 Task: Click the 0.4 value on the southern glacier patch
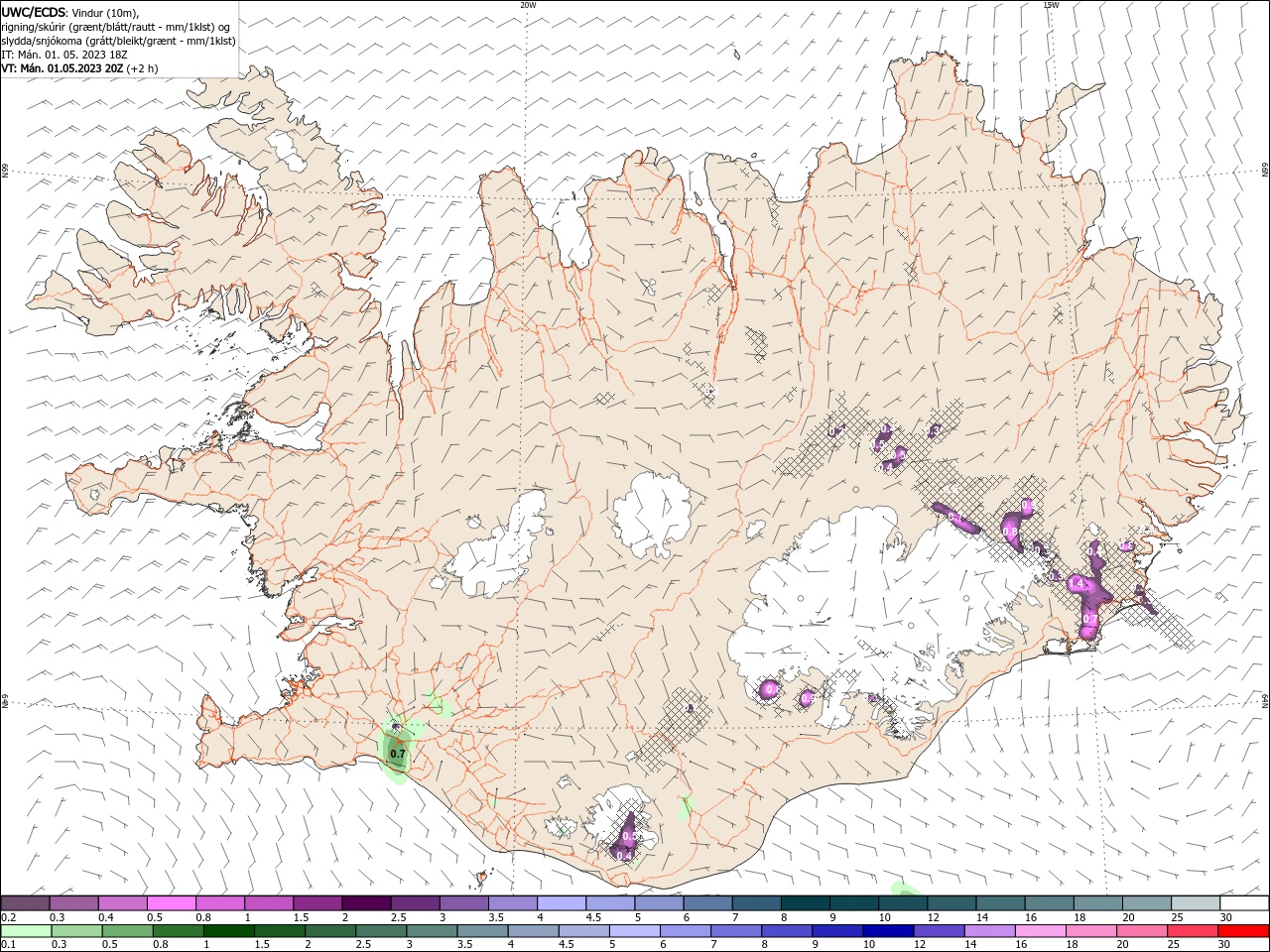[624, 855]
